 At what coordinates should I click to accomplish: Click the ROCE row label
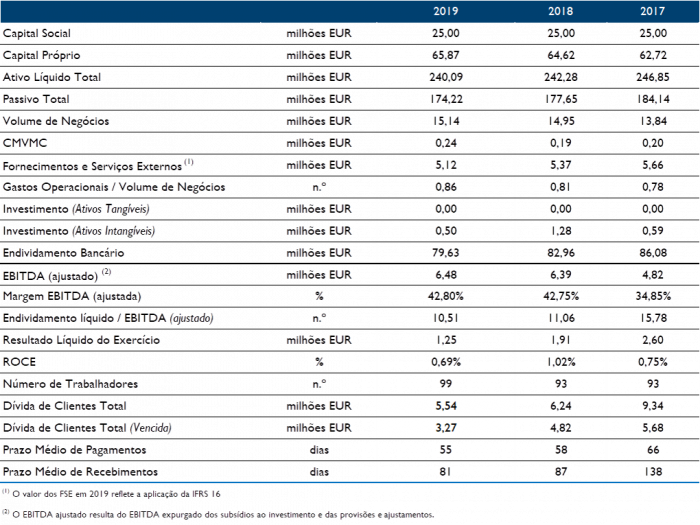click(20, 363)
